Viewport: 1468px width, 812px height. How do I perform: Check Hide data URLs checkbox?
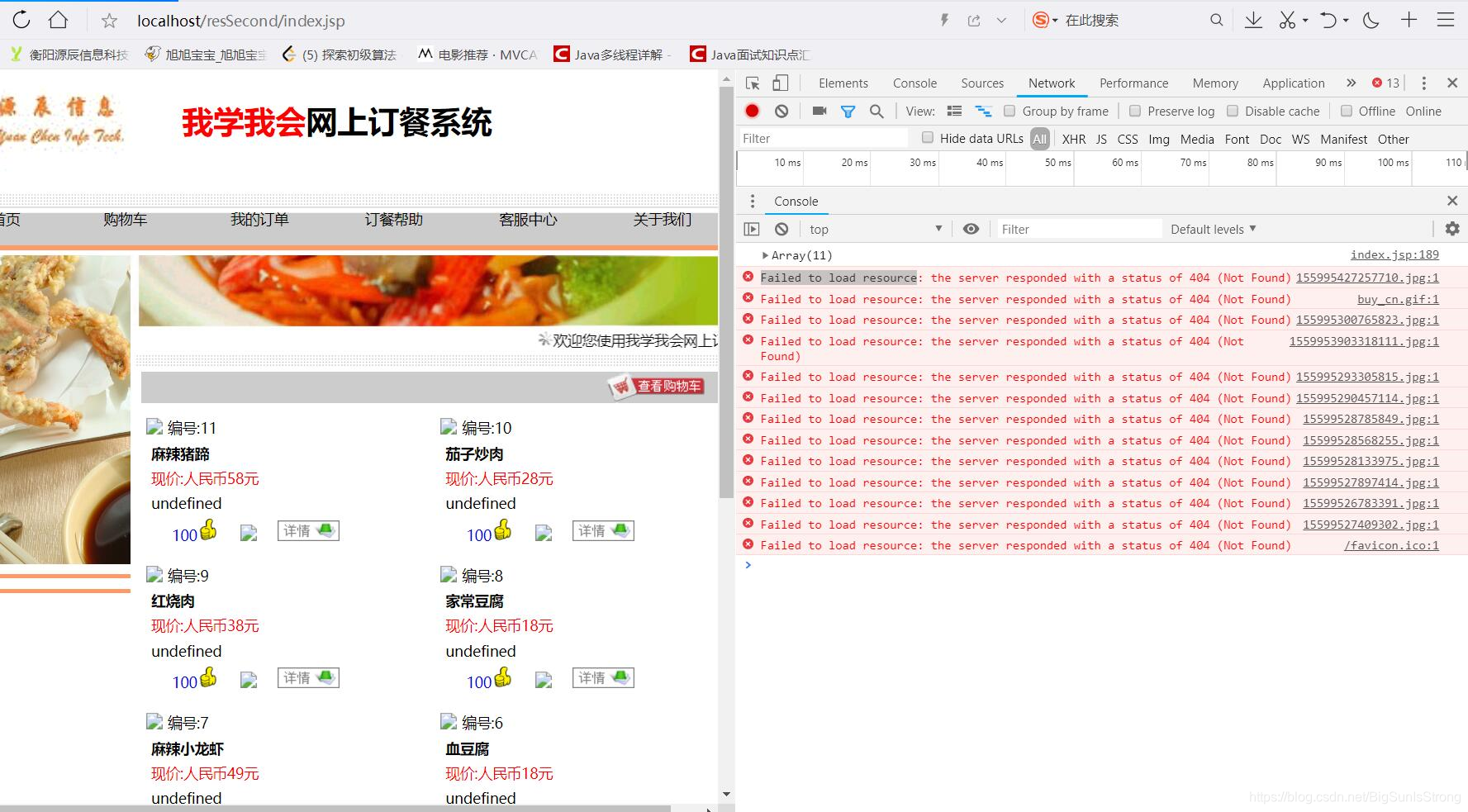coord(928,137)
